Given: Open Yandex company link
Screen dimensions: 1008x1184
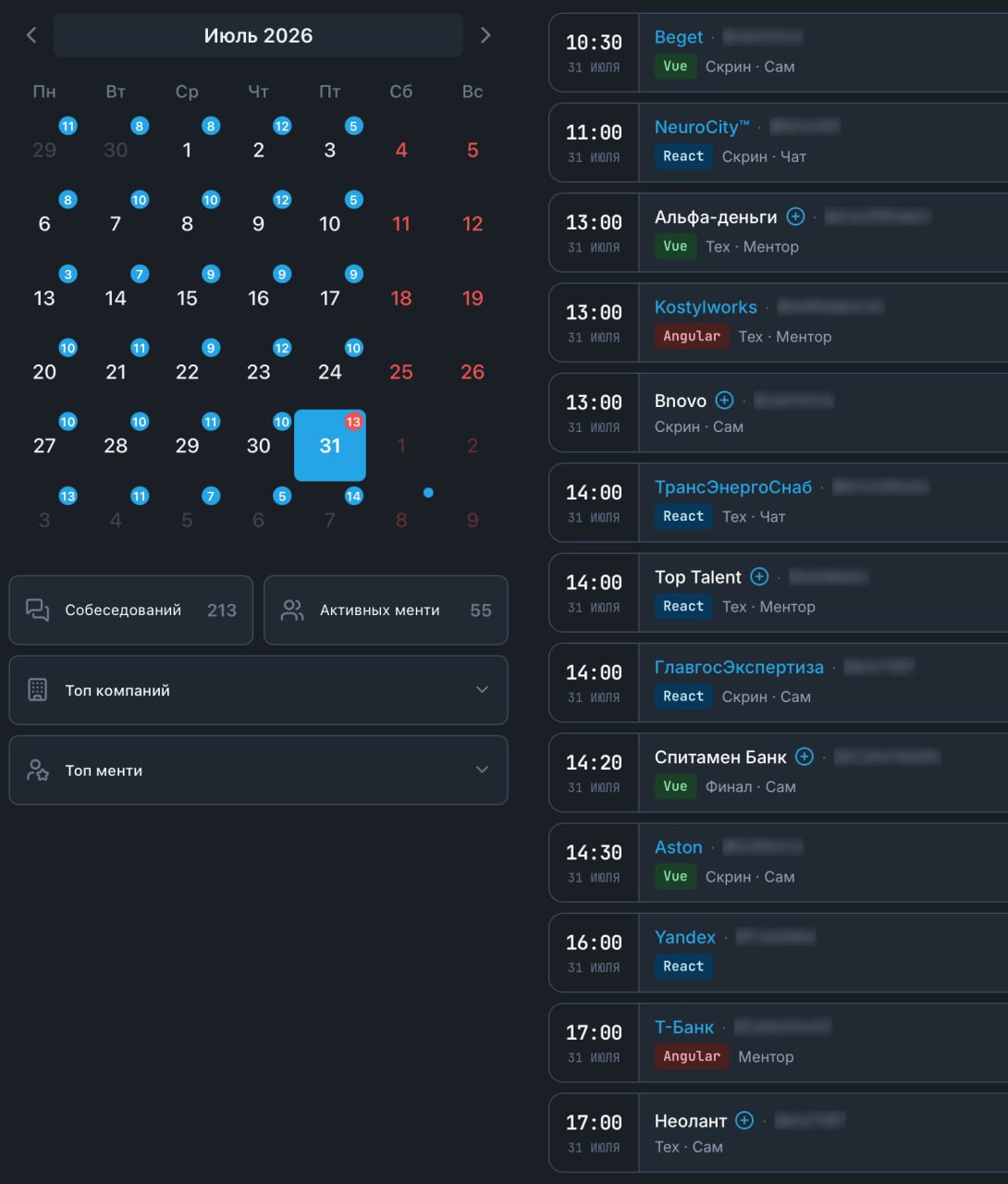Looking at the screenshot, I should 685,937.
